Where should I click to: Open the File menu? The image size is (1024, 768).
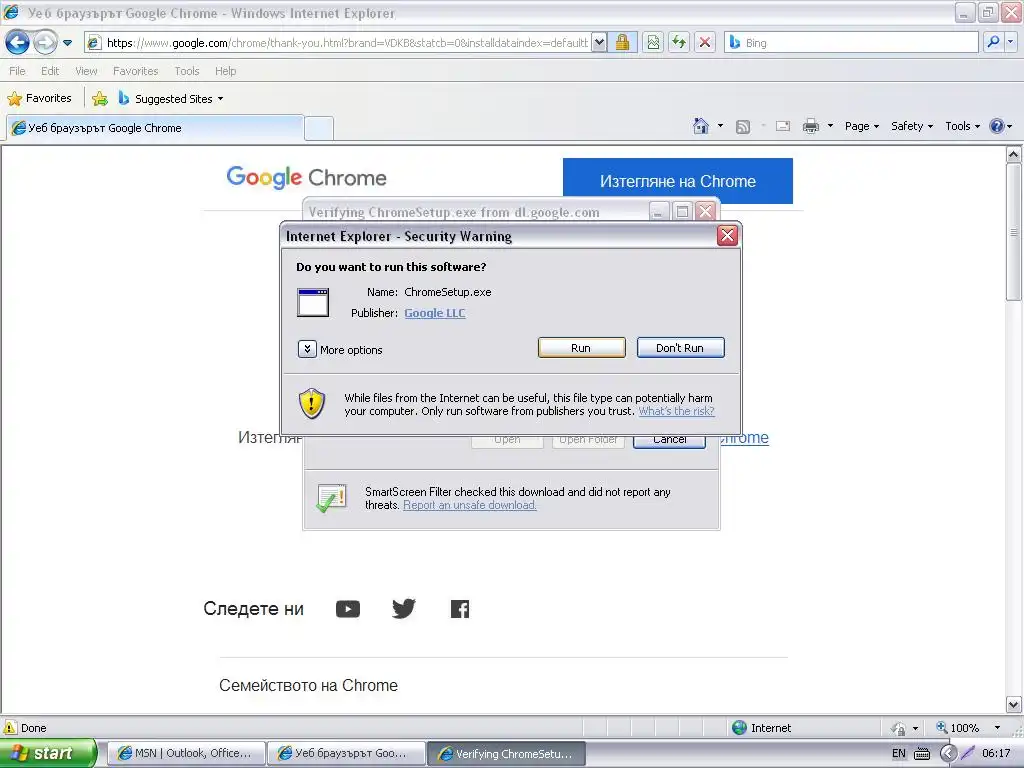click(18, 71)
